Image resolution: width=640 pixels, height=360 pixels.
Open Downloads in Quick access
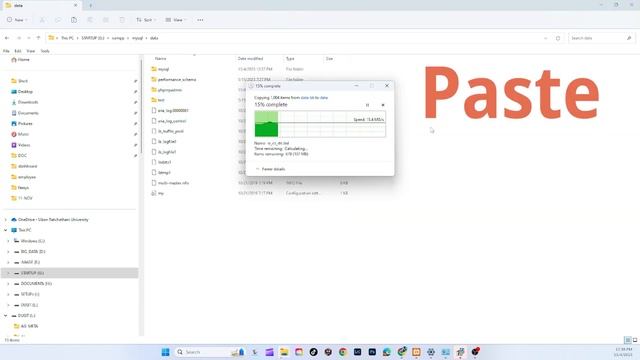pos(28,102)
